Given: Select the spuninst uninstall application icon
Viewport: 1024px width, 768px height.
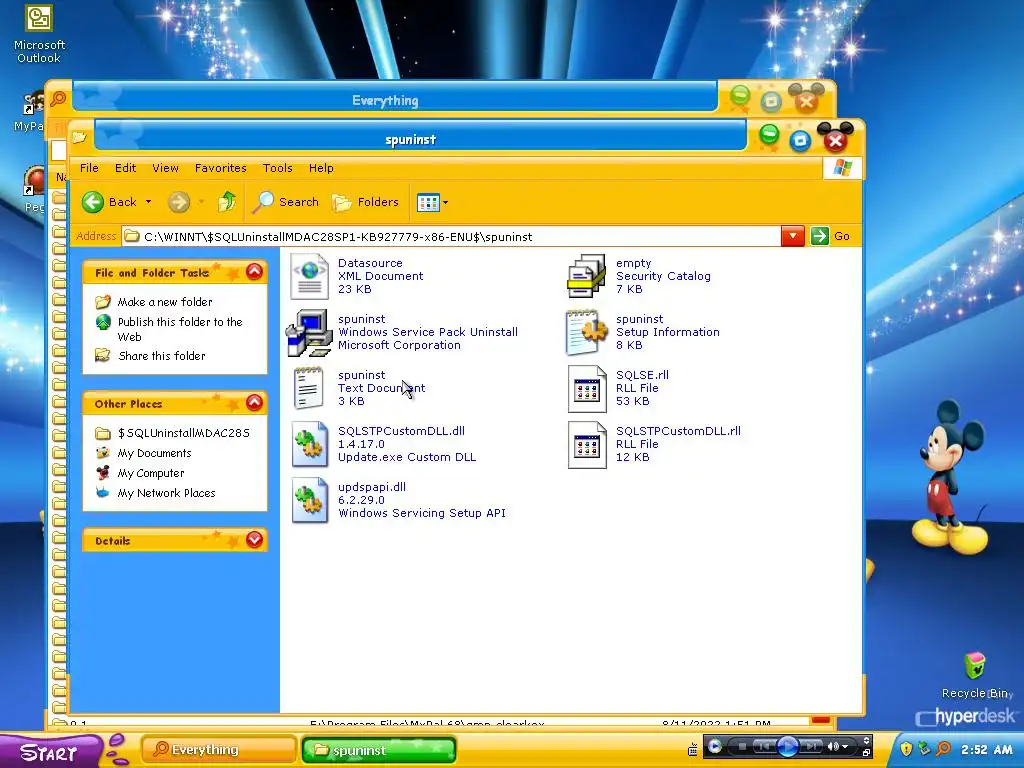Looking at the screenshot, I should coord(310,332).
